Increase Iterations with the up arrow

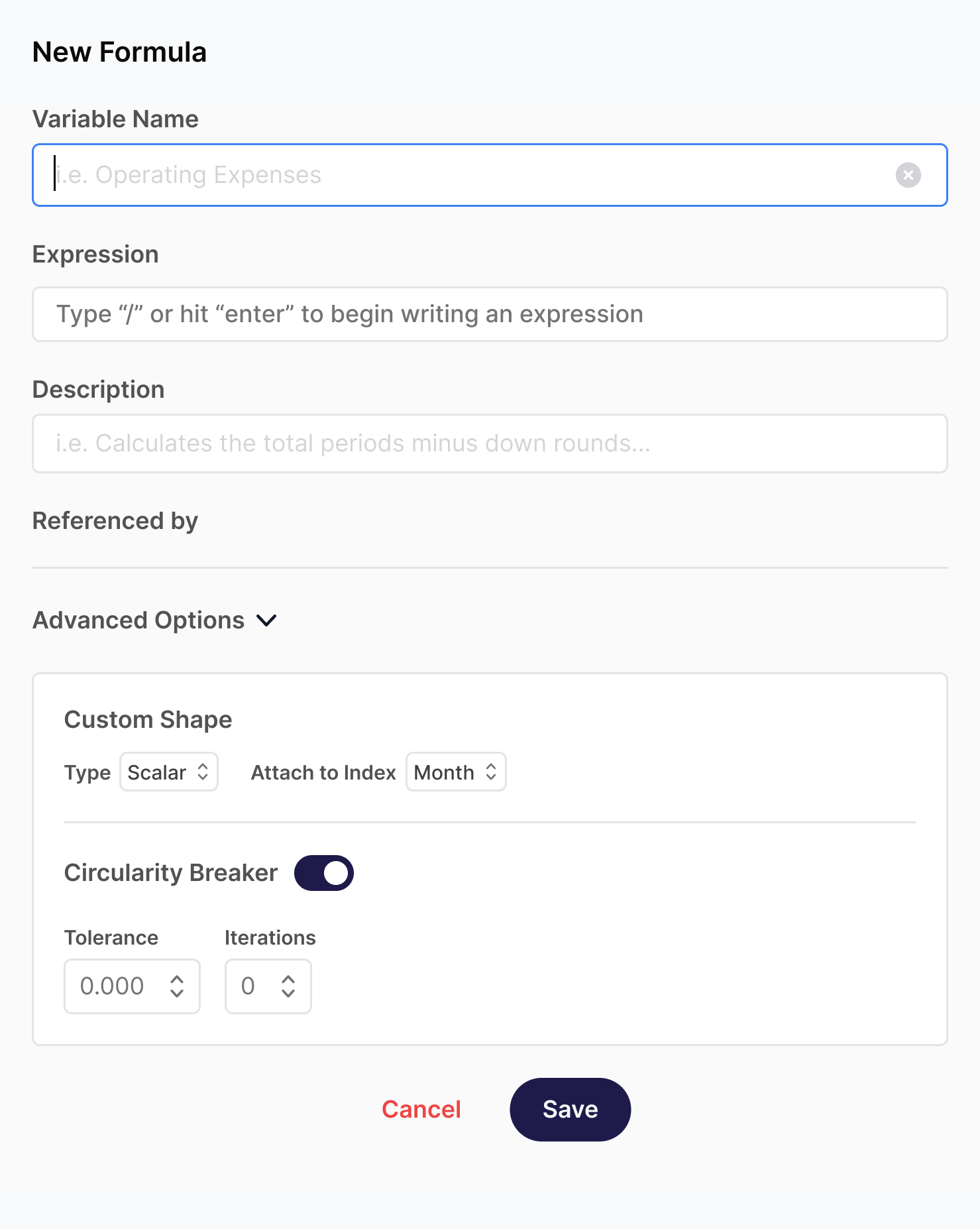pos(288,979)
